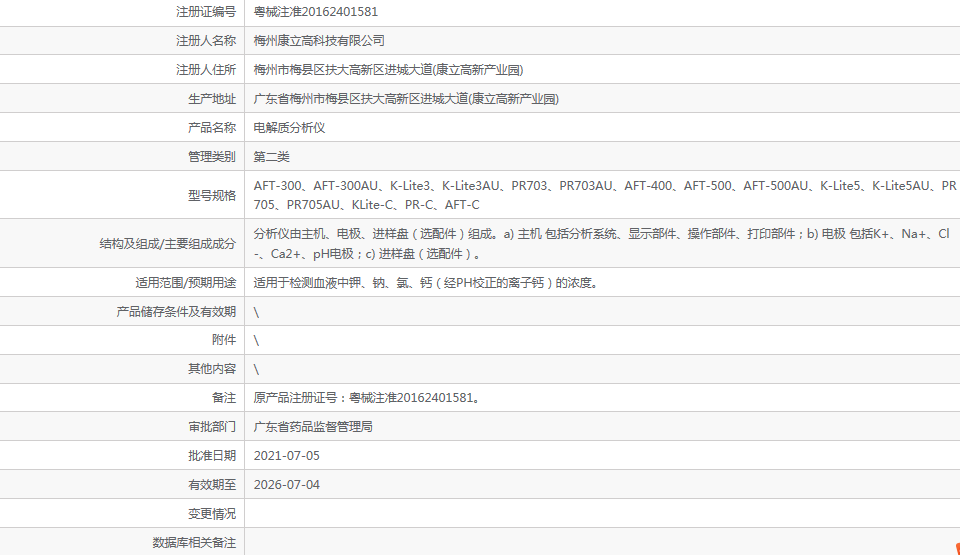Select the 产品名称 label
Image resolution: width=960 pixels, height=555 pixels.
212,127
